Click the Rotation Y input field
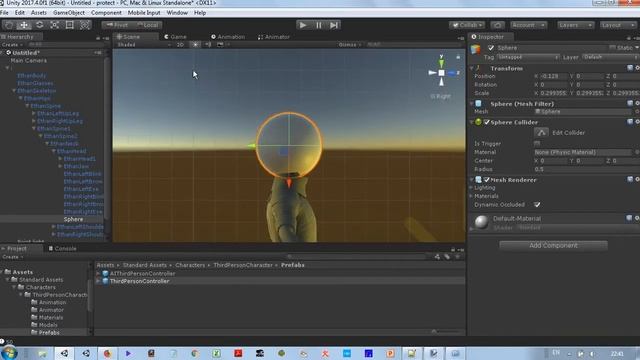Screen dimensions: 640x360 (x=589, y=85)
